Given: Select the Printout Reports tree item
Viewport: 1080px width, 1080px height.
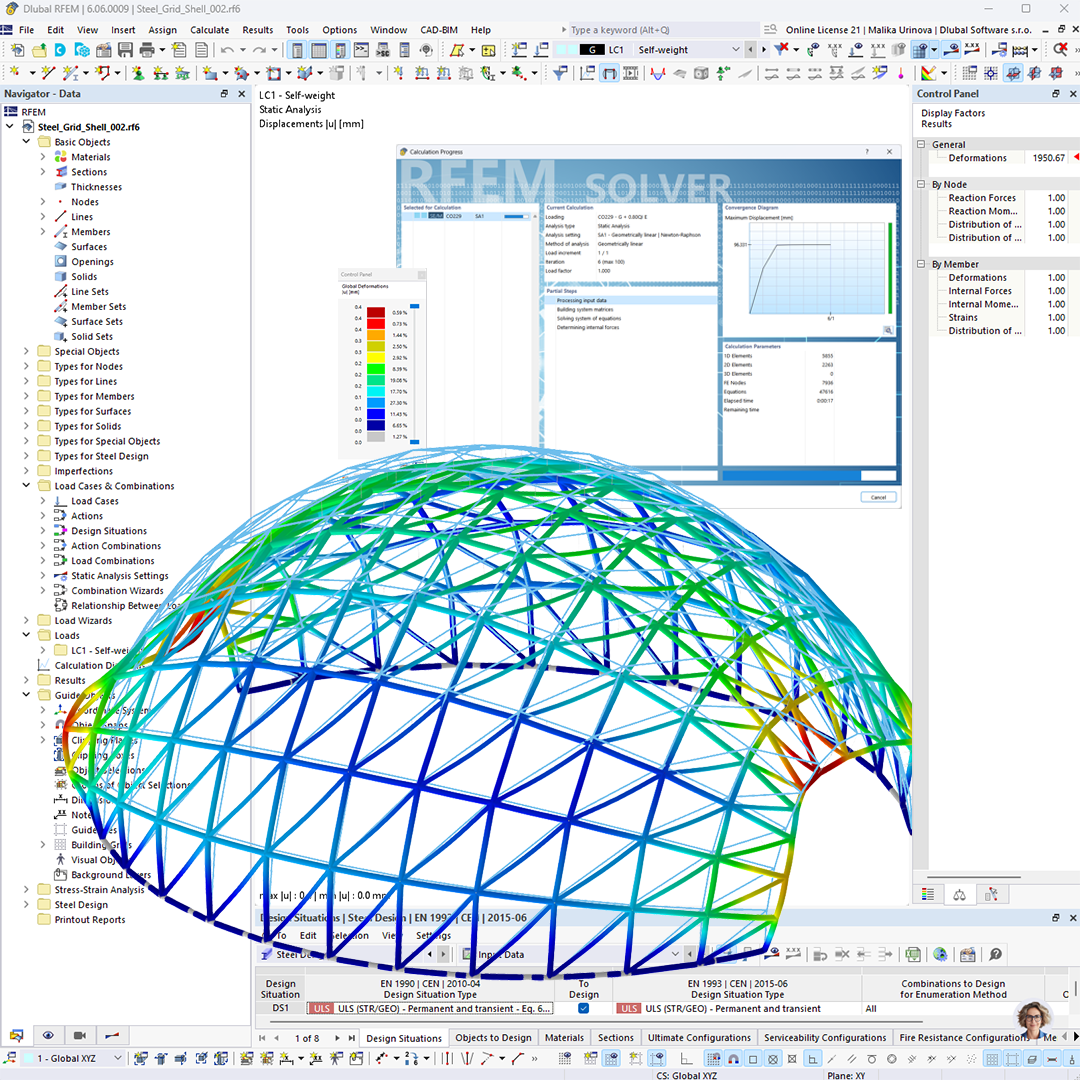Looking at the screenshot, I should pyautogui.click(x=90, y=920).
